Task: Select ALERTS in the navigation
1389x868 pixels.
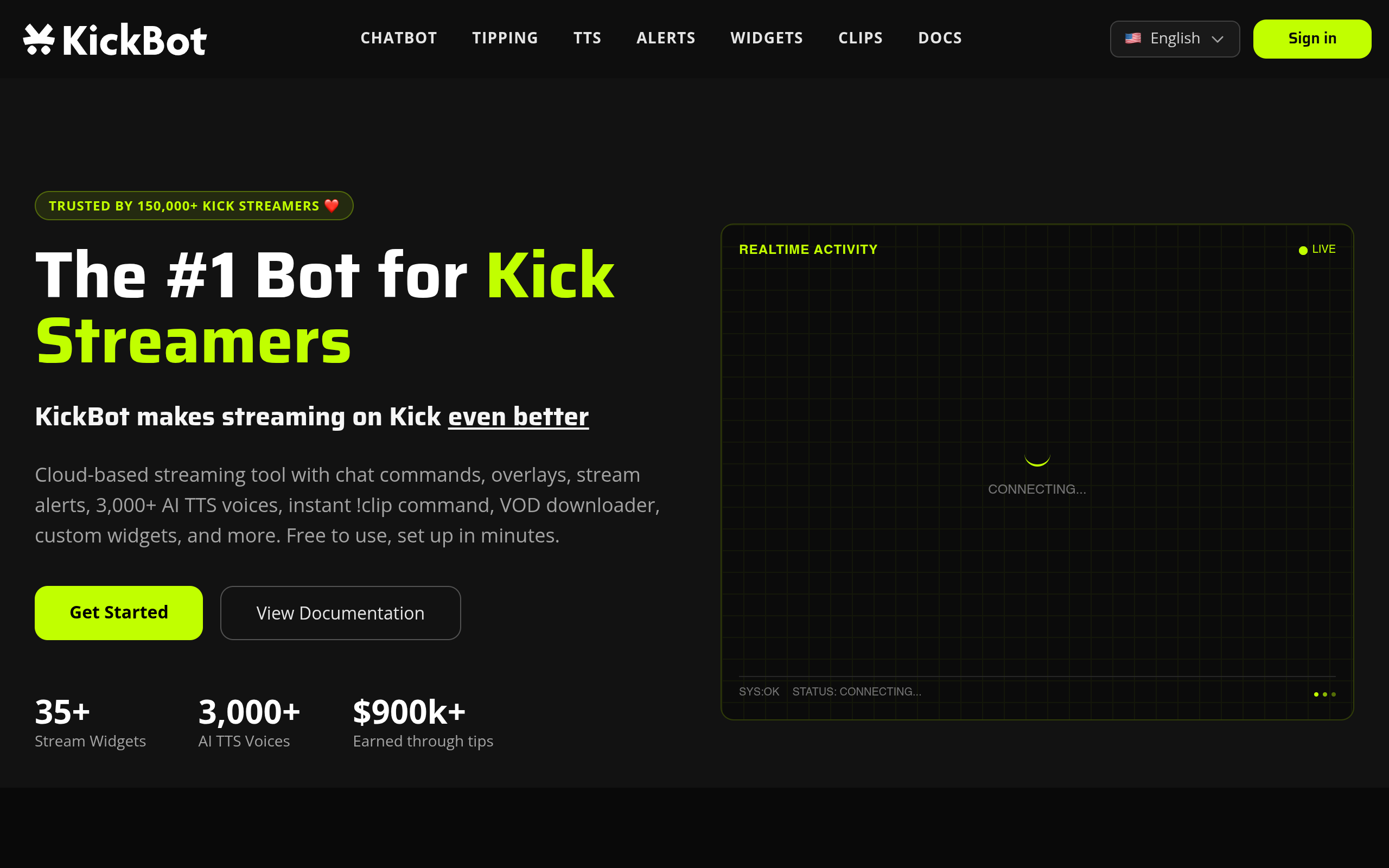Action: point(666,38)
